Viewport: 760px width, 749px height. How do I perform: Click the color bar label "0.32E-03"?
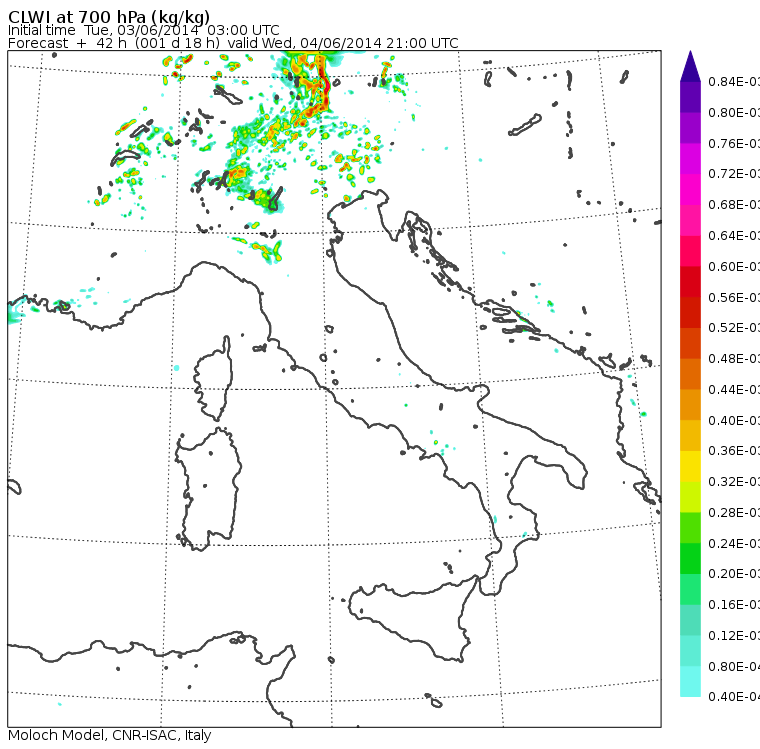(734, 482)
